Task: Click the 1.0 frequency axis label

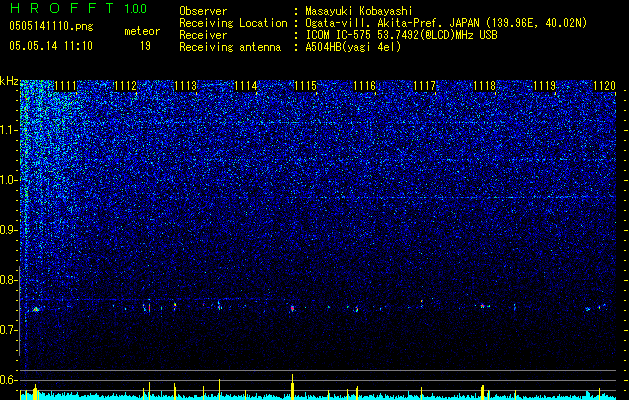Action: click(x=9, y=180)
